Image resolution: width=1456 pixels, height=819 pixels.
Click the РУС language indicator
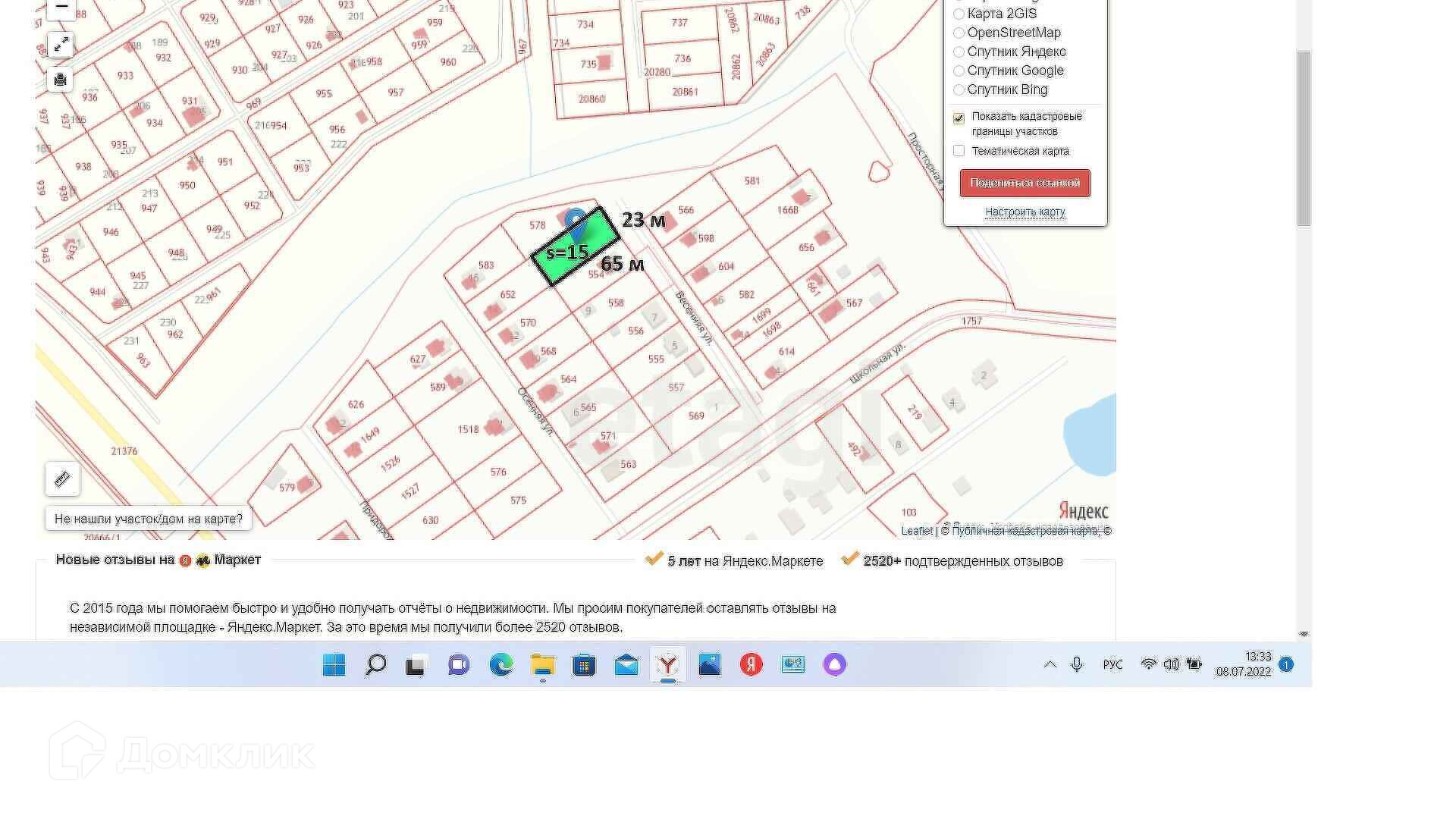[x=1112, y=665]
